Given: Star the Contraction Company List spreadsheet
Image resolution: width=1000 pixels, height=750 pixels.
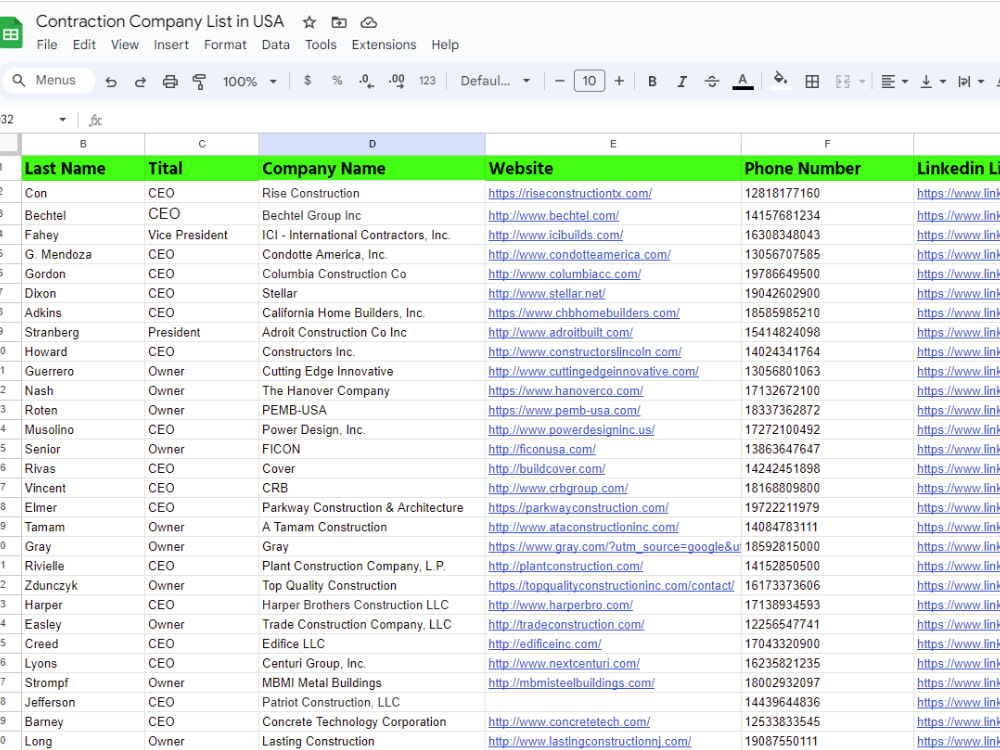Looking at the screenshot, I should [311, 21].
